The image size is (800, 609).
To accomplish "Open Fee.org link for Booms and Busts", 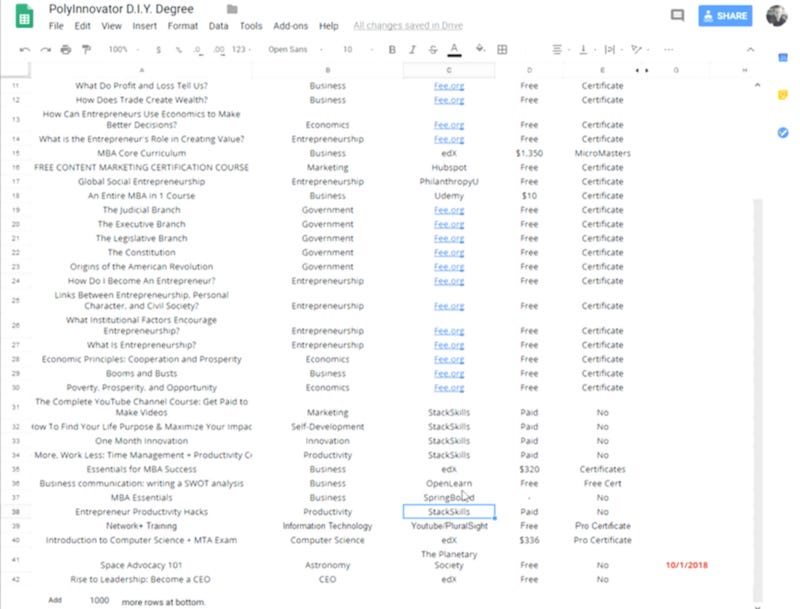I will click(448, 374).
